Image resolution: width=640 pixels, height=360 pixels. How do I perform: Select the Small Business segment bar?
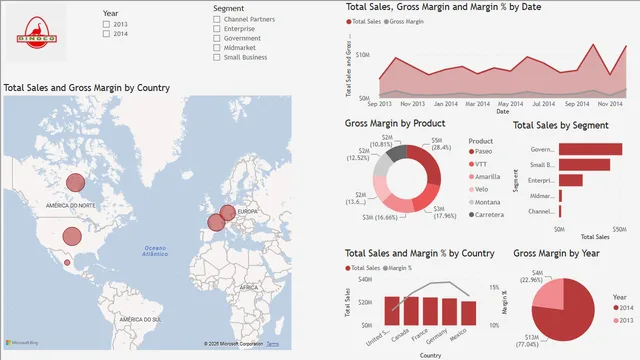[x=584, y=165]
